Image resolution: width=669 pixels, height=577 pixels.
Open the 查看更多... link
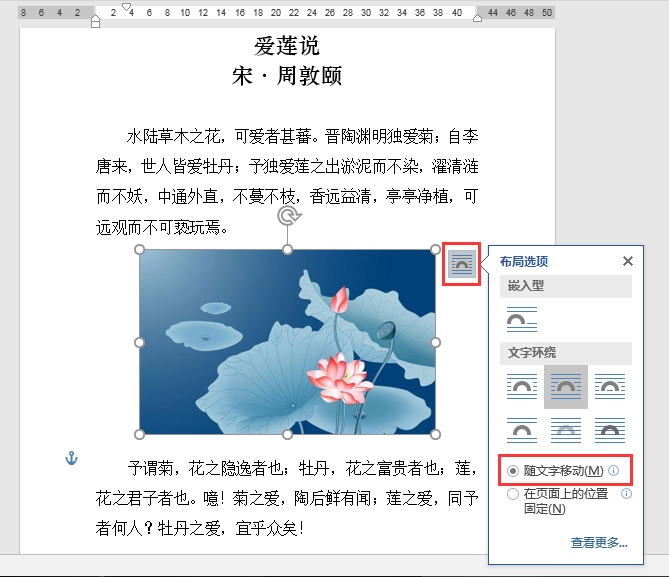(599, 542)
